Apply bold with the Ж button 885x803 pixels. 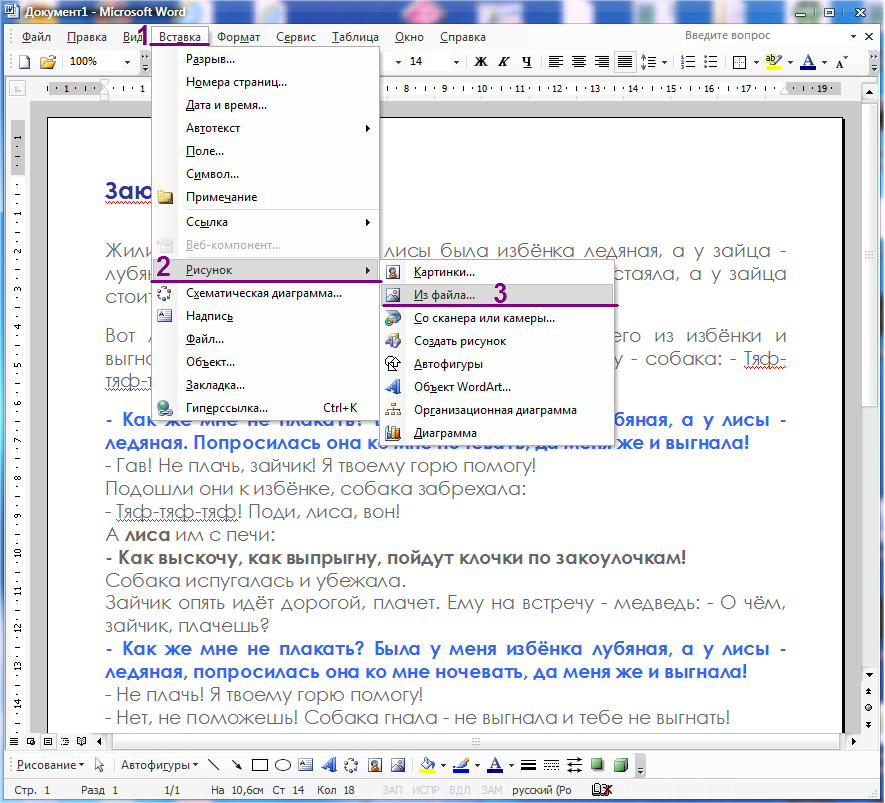pos(481,62)
